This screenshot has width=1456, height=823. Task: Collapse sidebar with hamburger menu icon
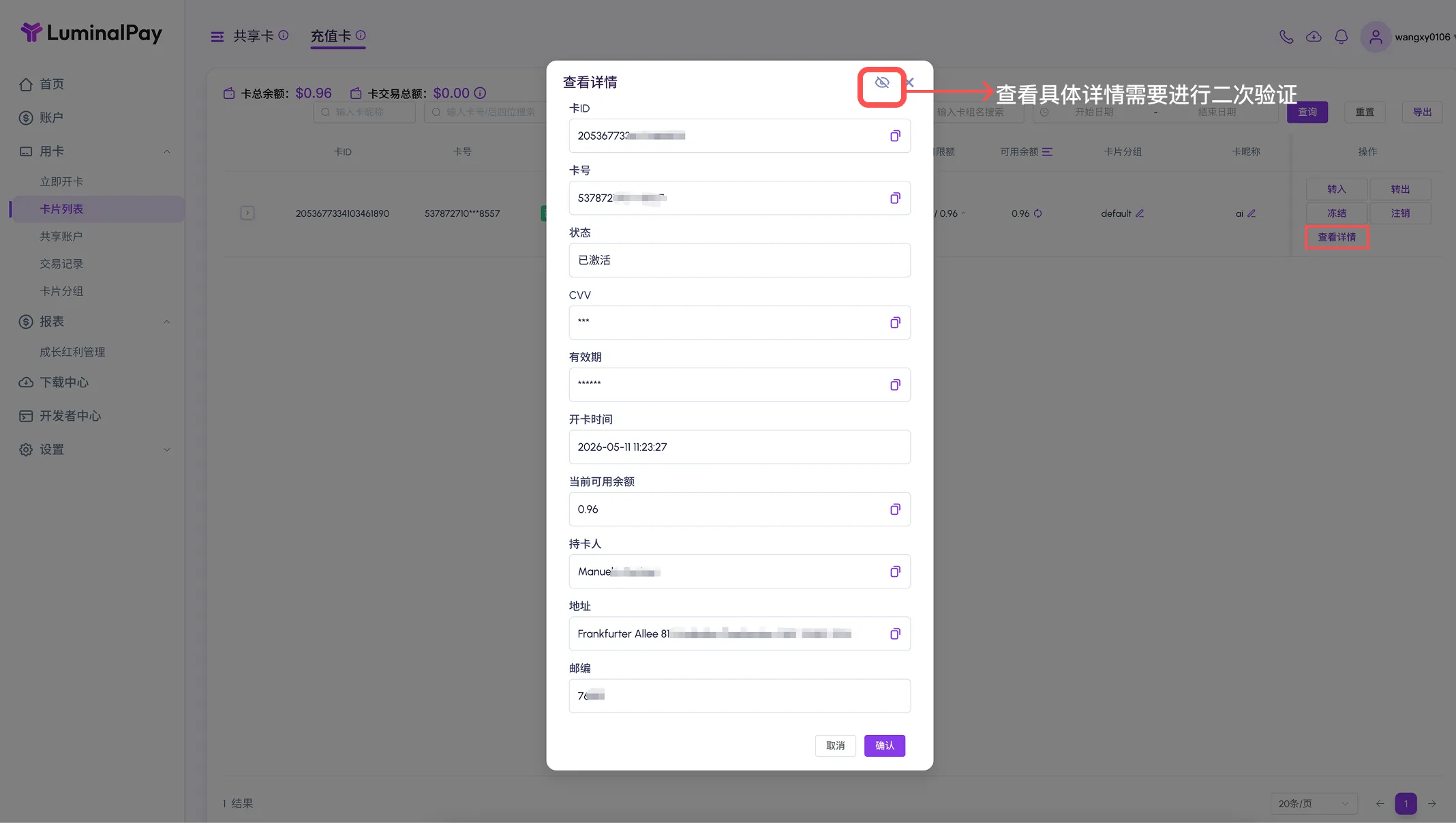click(217, 37)
